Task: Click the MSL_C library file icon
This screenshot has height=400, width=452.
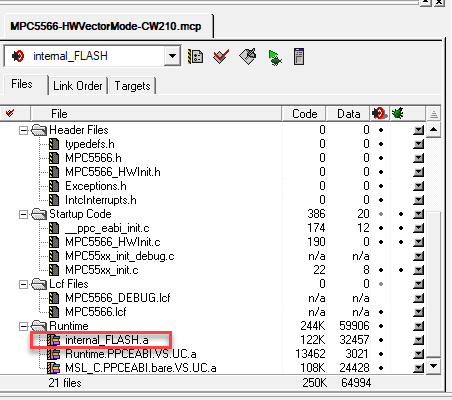Action: [54, 368]
